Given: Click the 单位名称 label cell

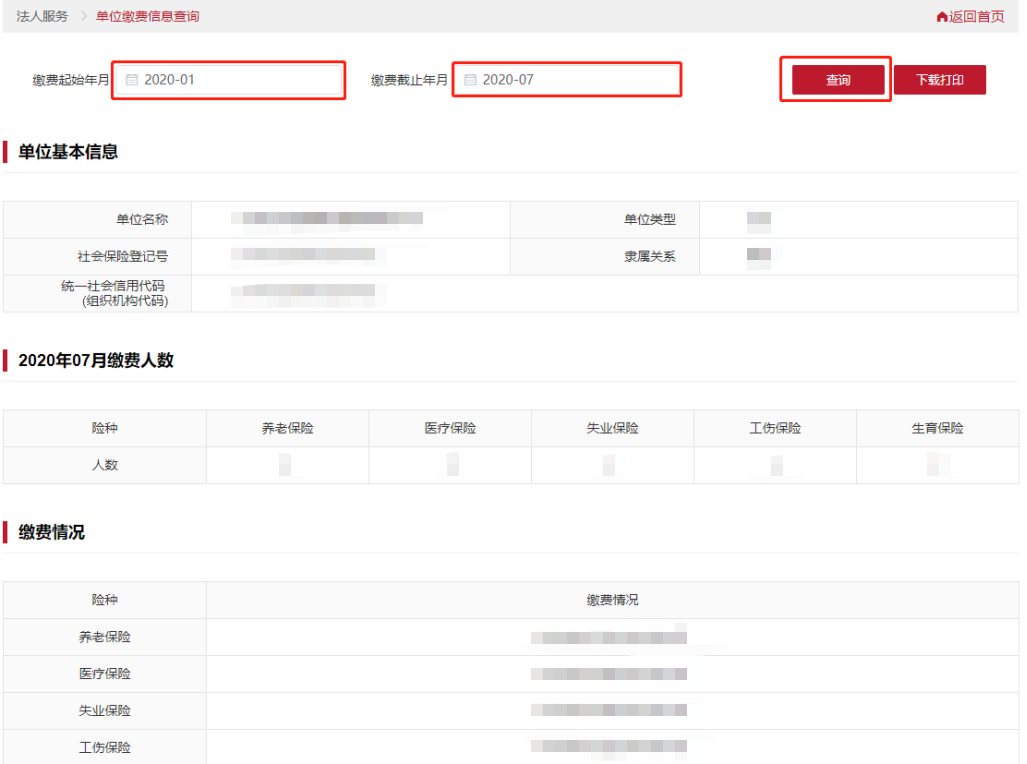Looking at the screenshot, I should point(142,220).
